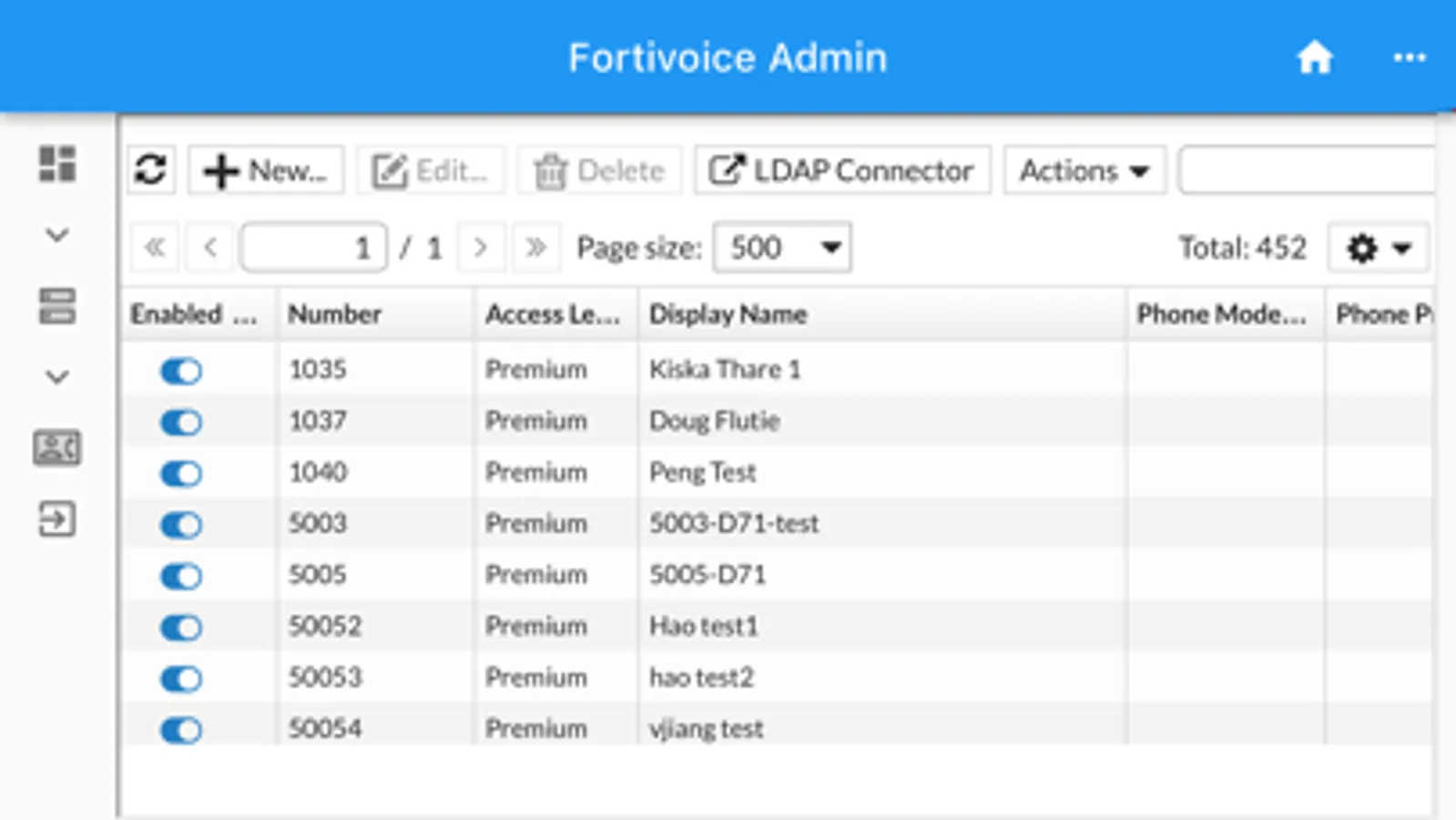Open the Page size dropdown
This screenshot has height=820, width=1456.
(x=782, y=248)
